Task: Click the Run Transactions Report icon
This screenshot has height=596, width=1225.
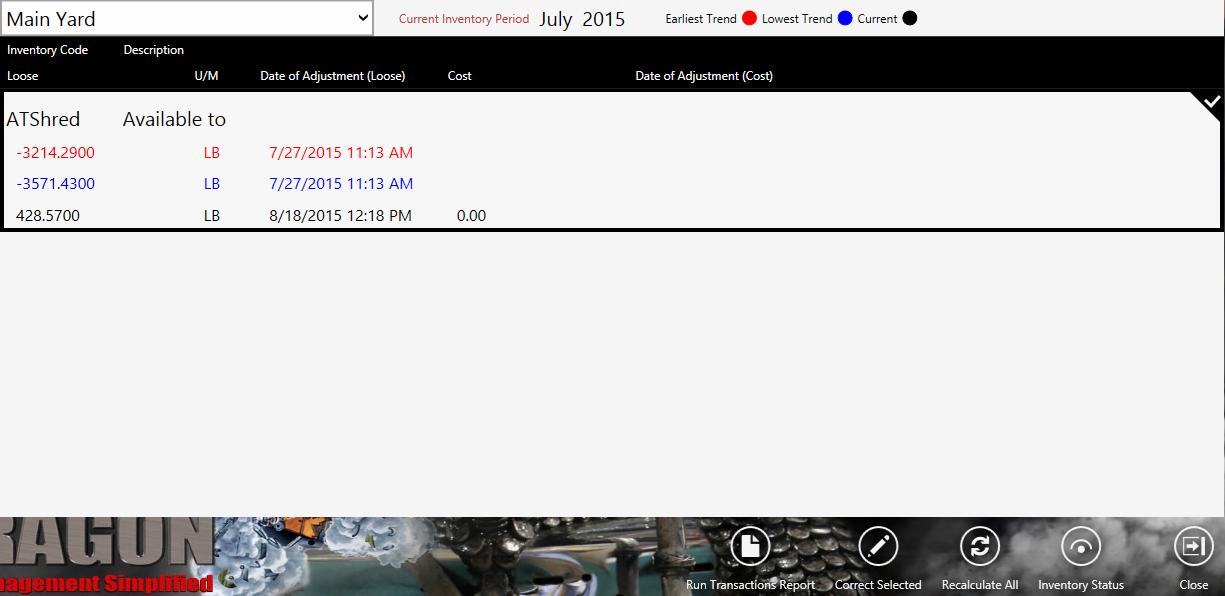Action: [x=751, y=546]
